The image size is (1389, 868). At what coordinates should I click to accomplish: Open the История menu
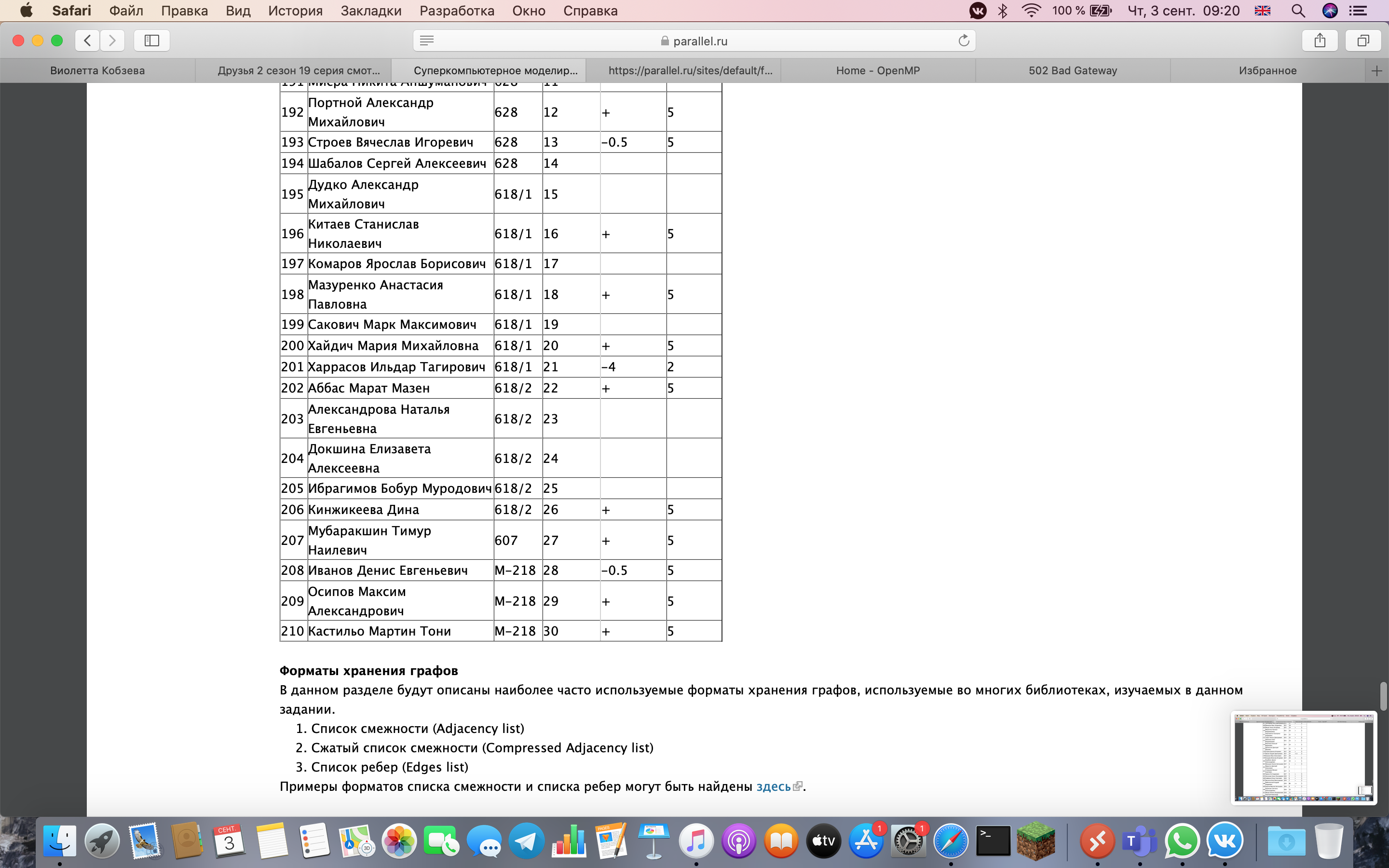pos(295,10)
